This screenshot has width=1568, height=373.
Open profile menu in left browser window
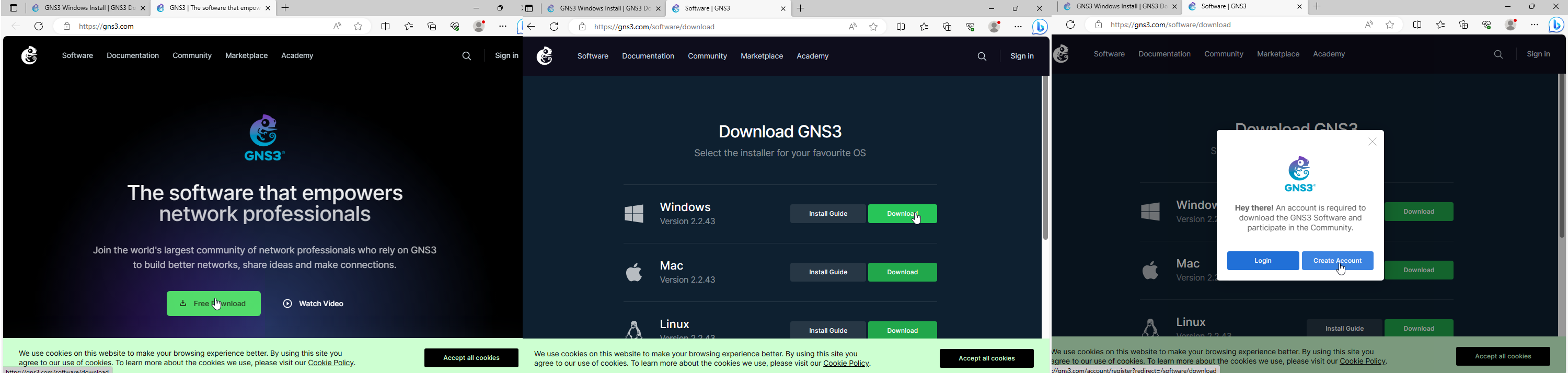(480, 26)
